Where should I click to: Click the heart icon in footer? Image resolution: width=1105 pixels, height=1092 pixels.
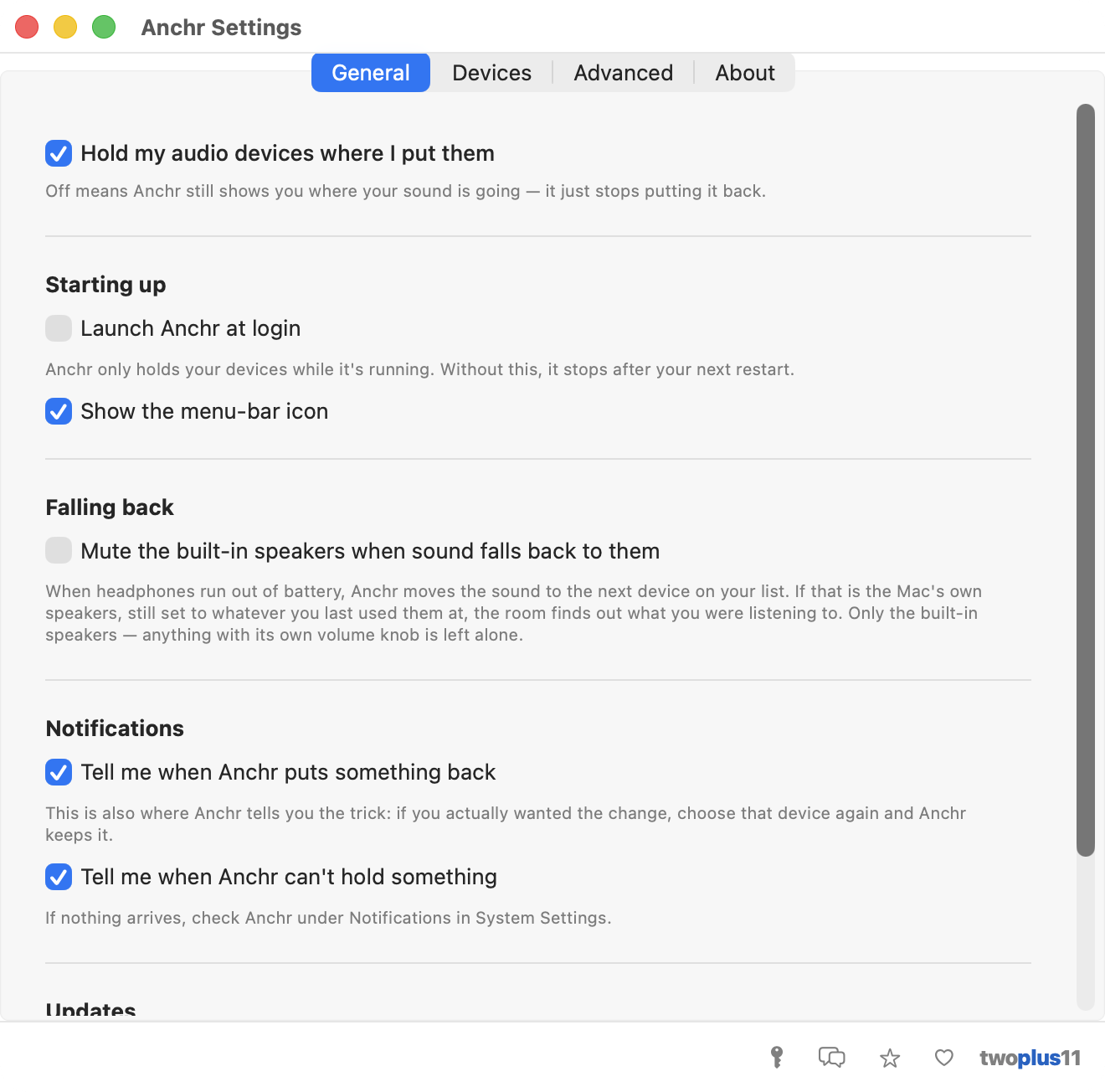943,1058
